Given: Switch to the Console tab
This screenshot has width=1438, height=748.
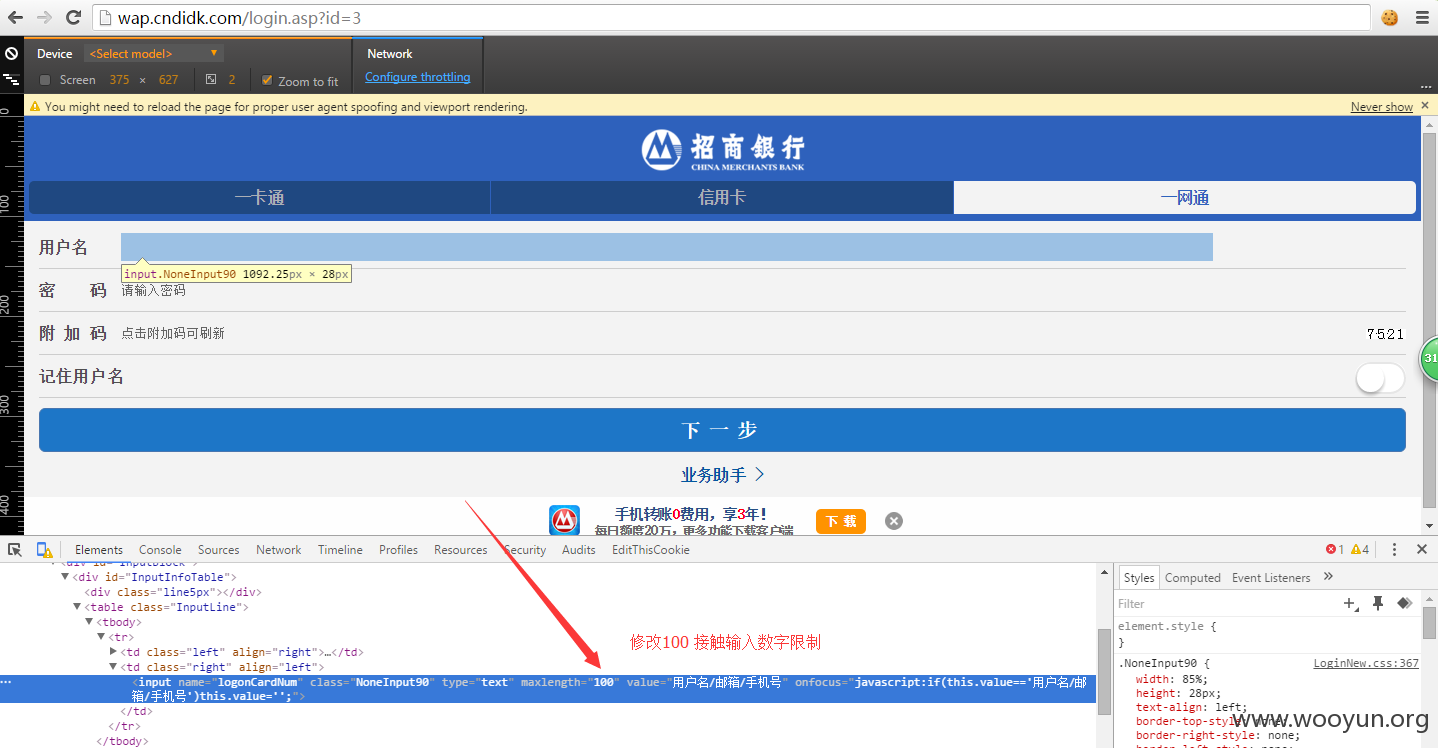Looking at the screenshot, I should [x=160, y=550].
